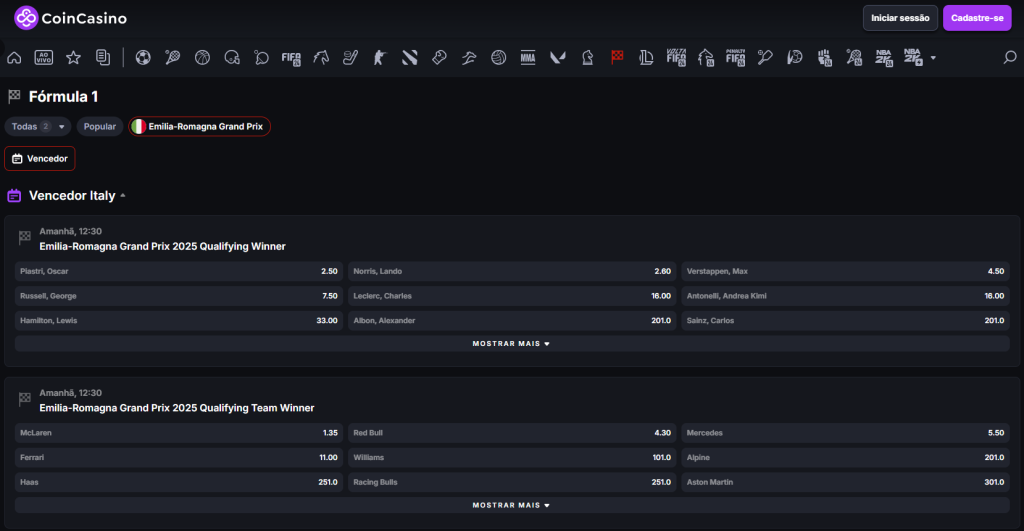
Task: Bet on Leclerc, Charles at 16.00
Action: (512, 296)
